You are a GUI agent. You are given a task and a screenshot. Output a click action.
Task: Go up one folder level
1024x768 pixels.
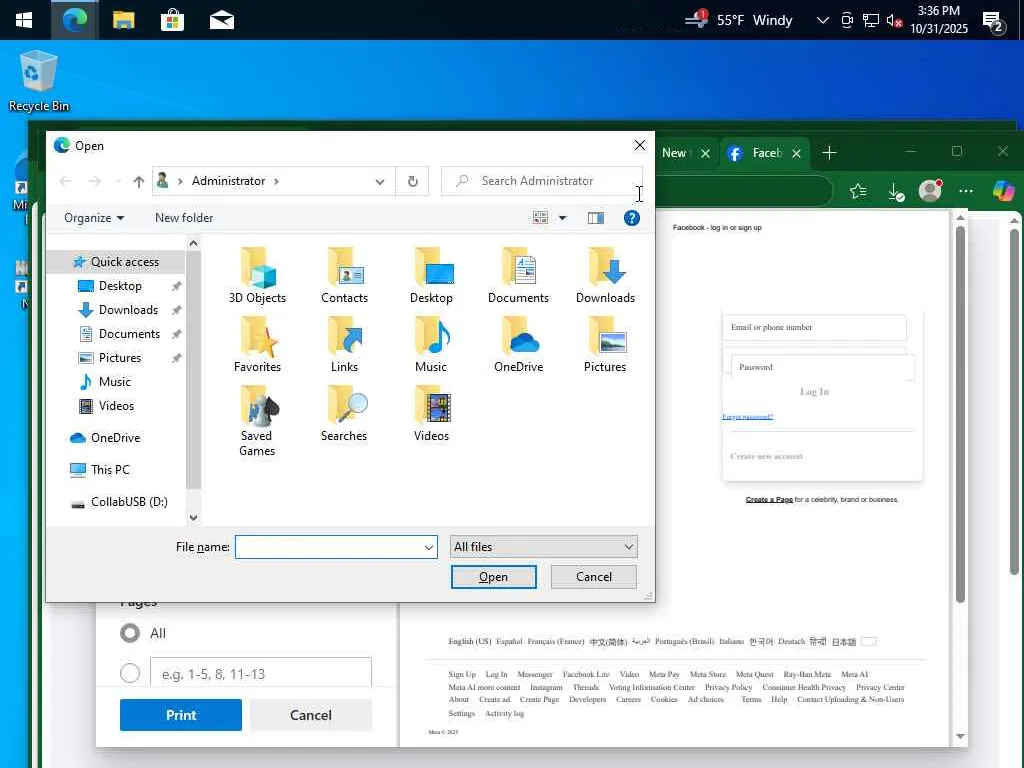138,182
